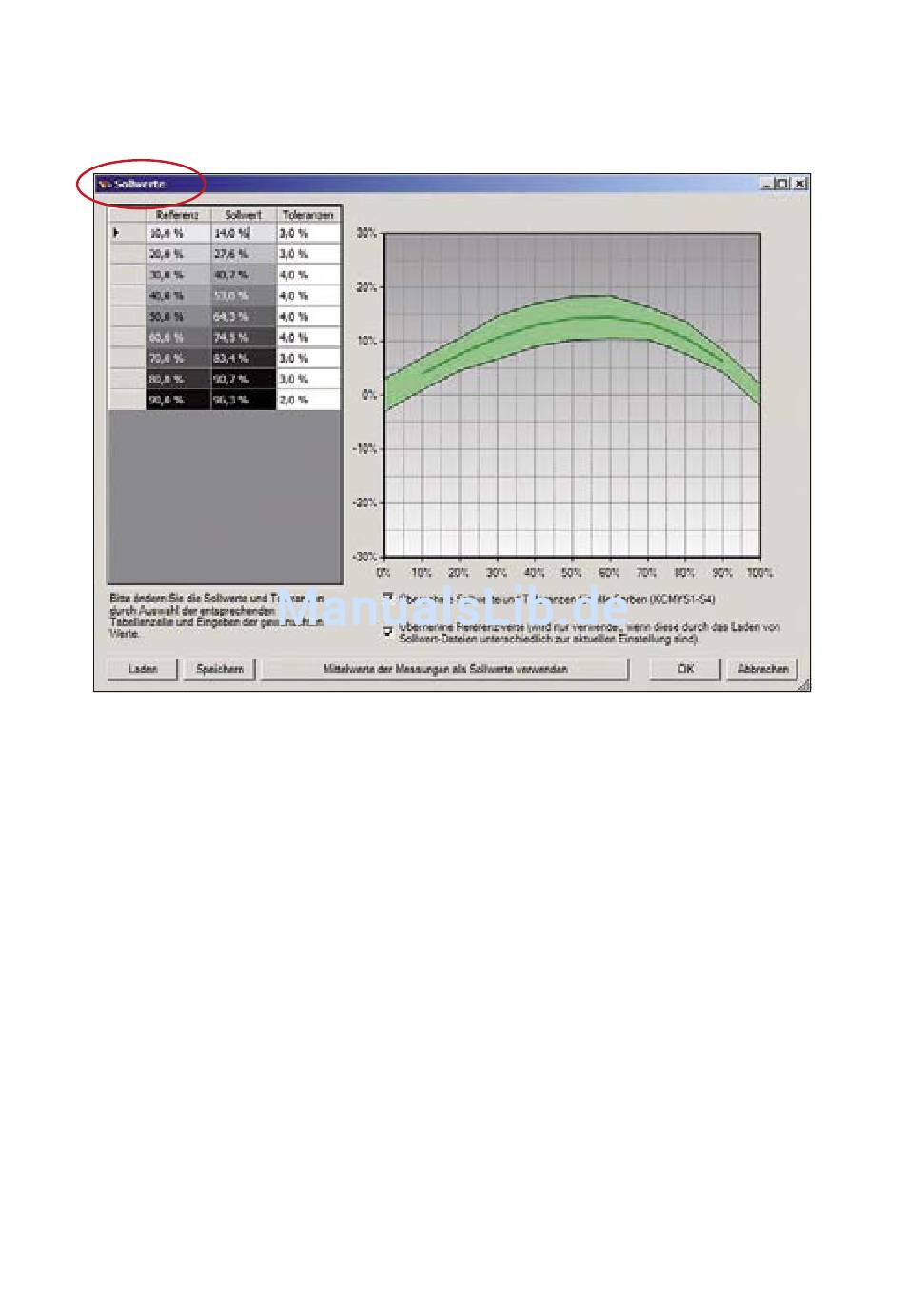
Task: Click the Sollwert cell showing 14,0 %
Action: pos(244,232)
